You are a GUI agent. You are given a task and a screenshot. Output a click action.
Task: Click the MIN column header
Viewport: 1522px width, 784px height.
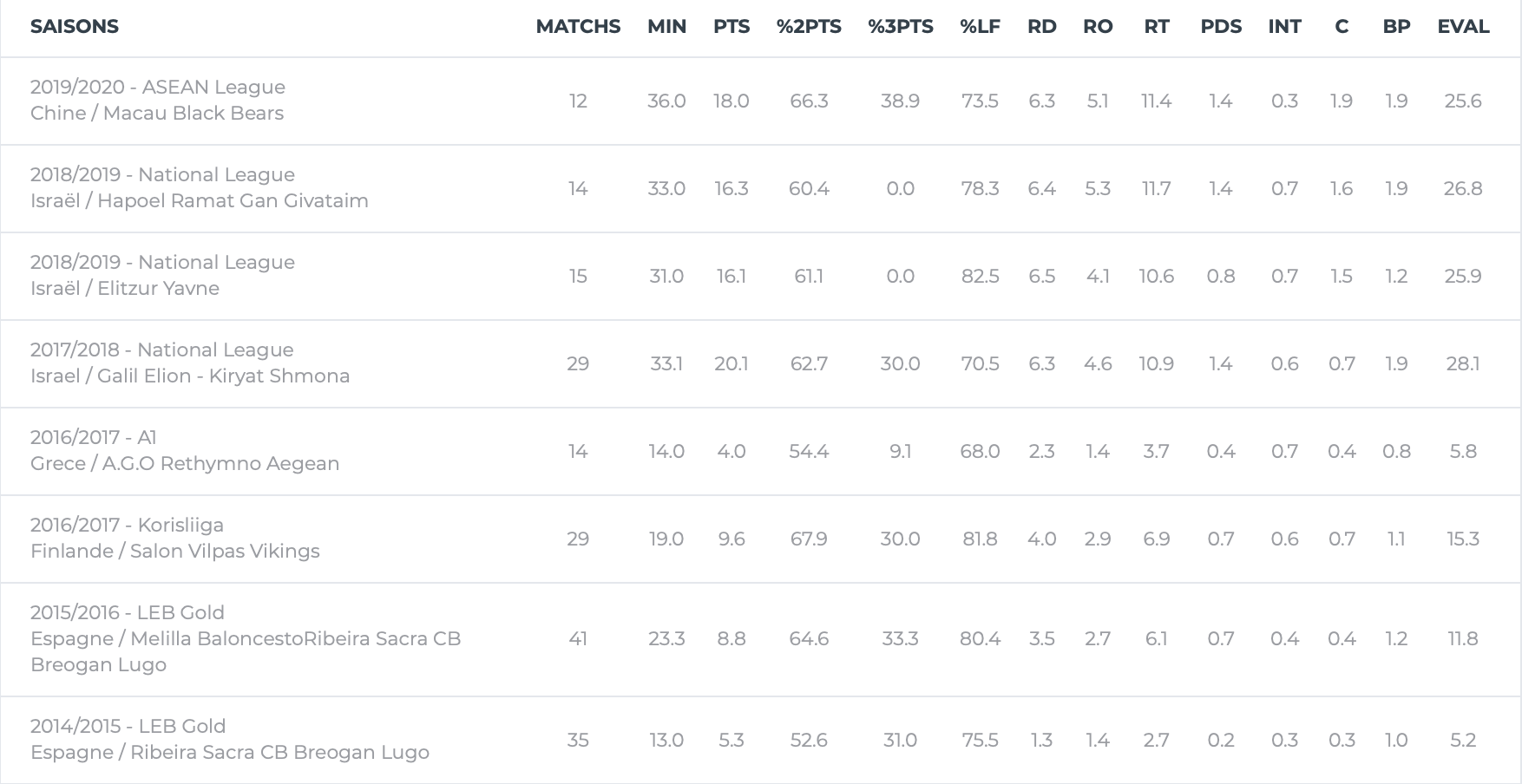666,27
